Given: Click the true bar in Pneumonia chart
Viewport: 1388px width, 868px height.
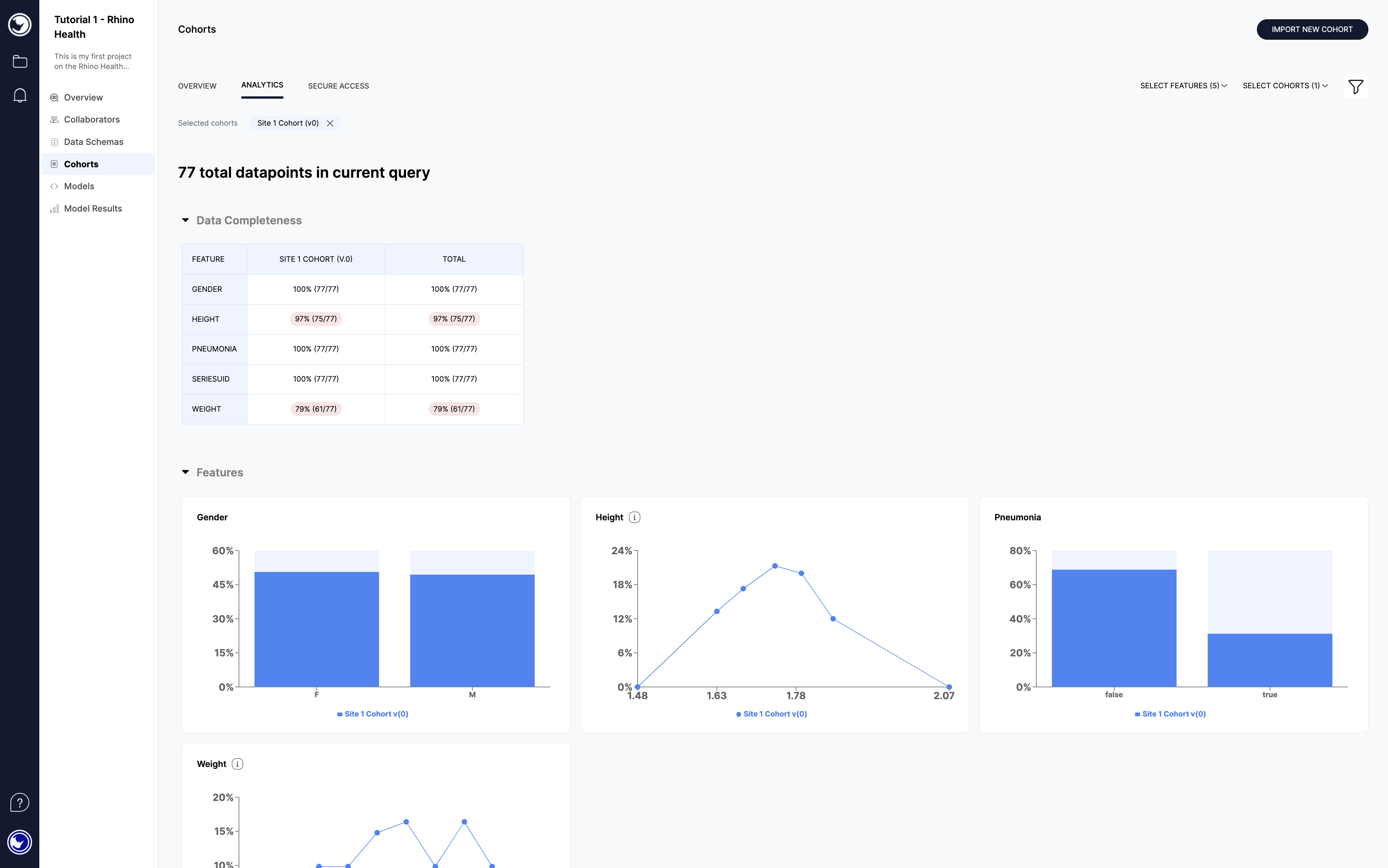Looking at the screenshot, I should pyautogui.click(x=1270, y=660).
